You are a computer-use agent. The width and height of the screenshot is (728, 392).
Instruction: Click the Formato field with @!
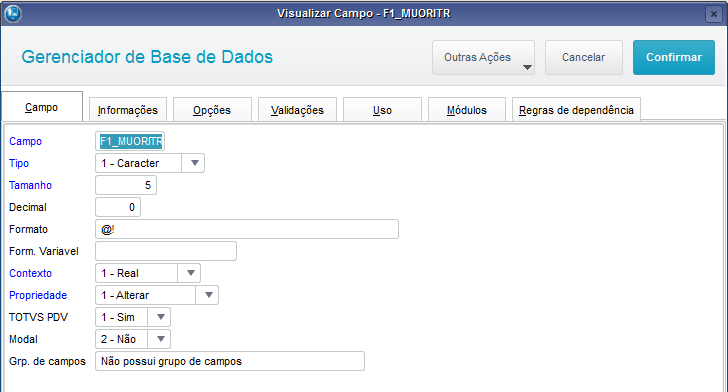[247, 229]
